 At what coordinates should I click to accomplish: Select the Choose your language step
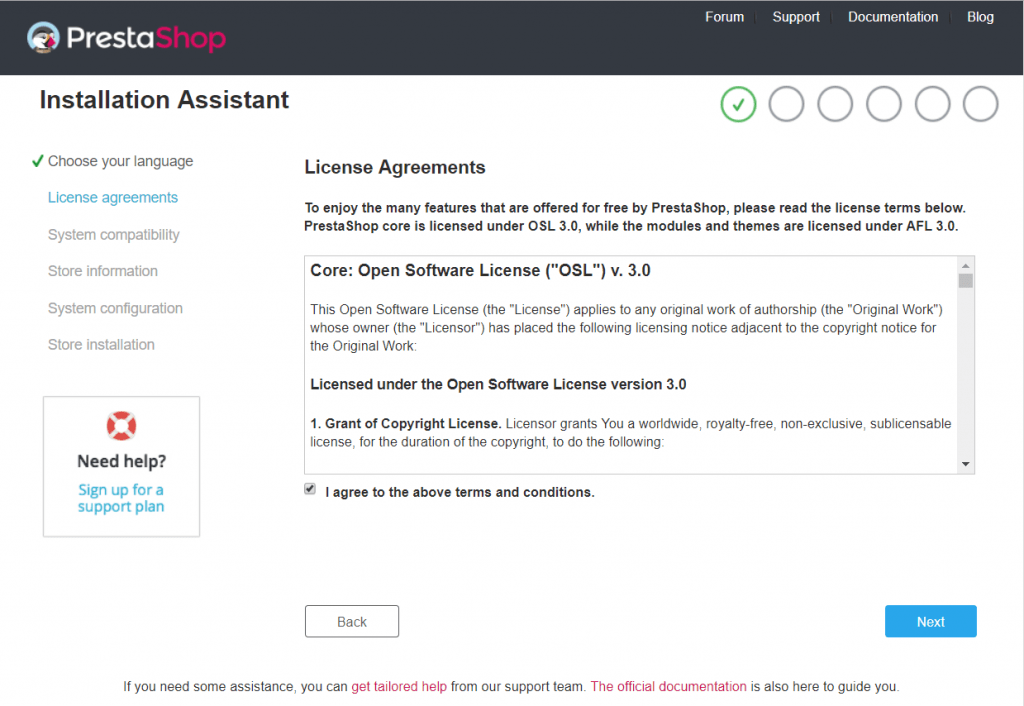coord(120,161)
